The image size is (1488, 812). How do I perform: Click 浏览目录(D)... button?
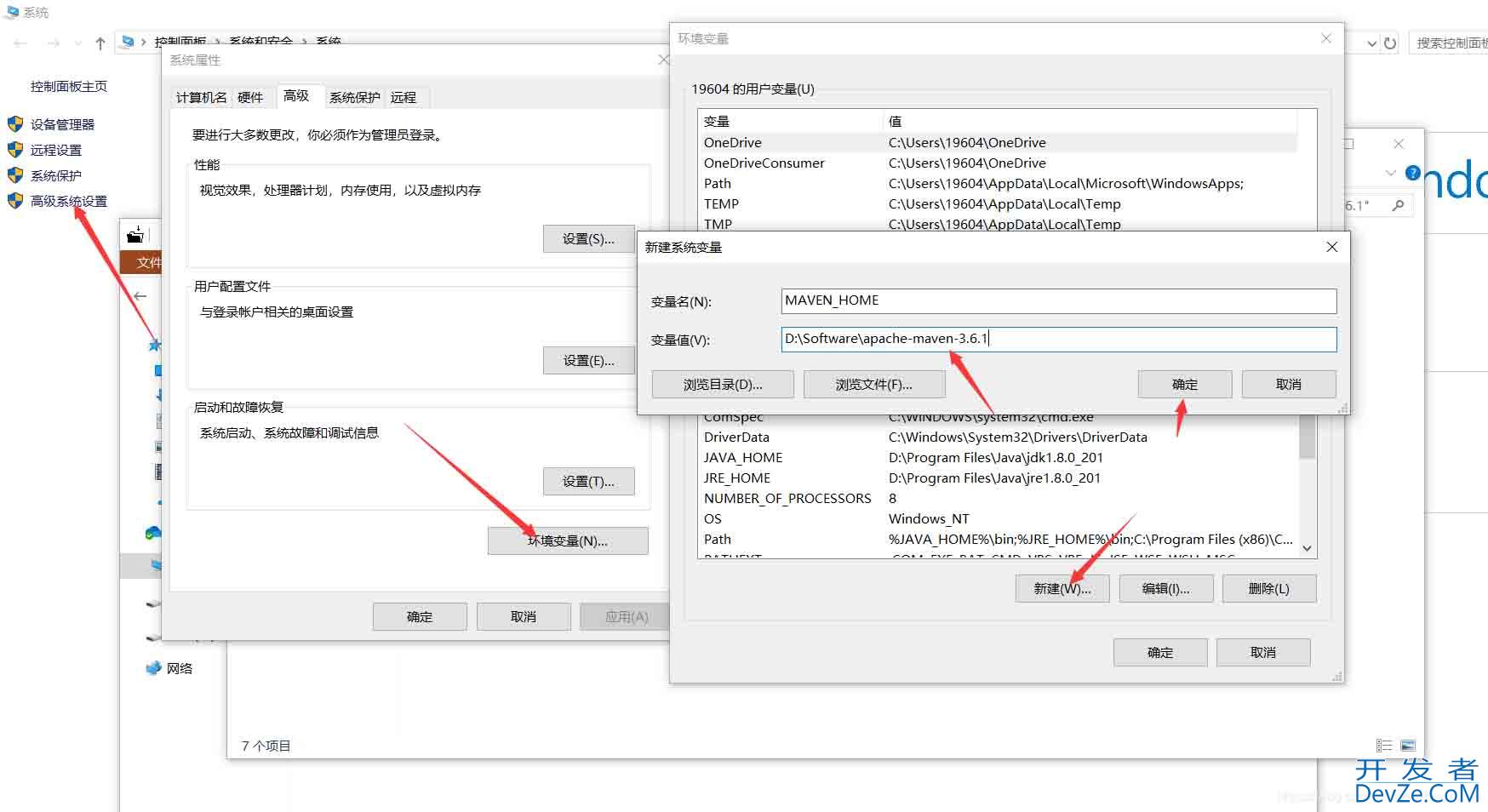click(x=723, y=385)
